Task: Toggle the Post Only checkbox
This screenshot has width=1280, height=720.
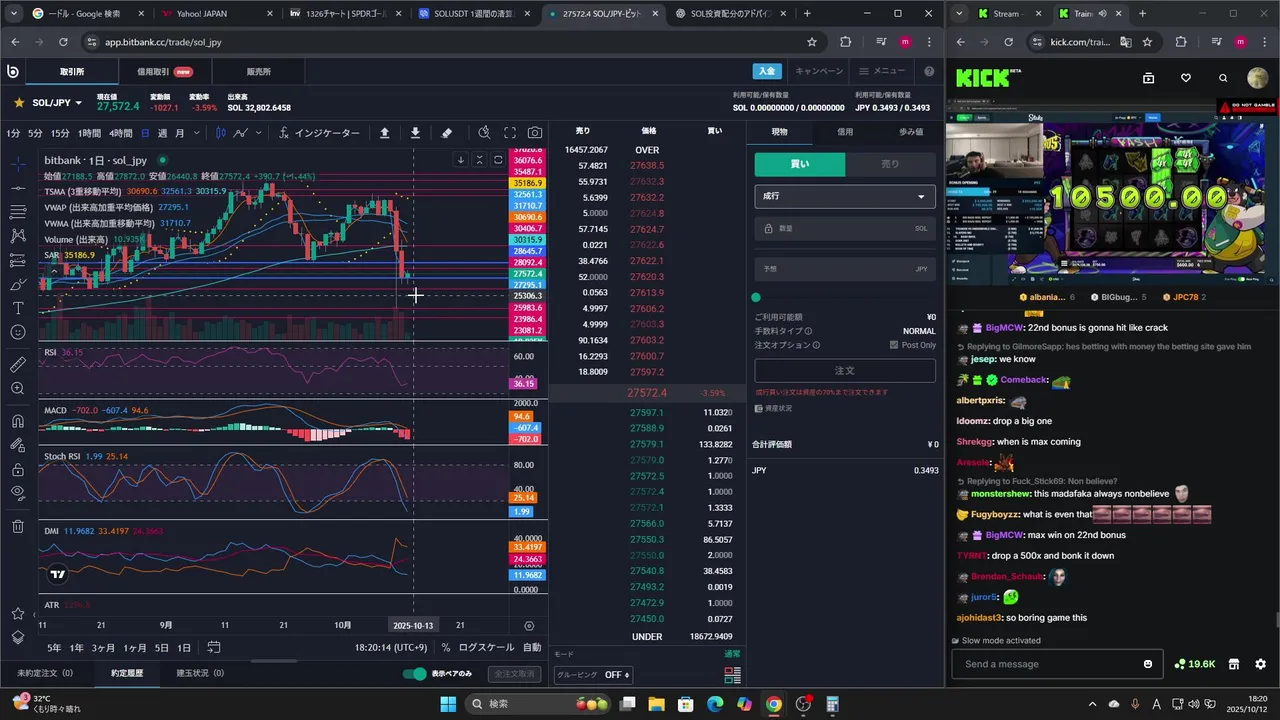Action: point(894,345)
